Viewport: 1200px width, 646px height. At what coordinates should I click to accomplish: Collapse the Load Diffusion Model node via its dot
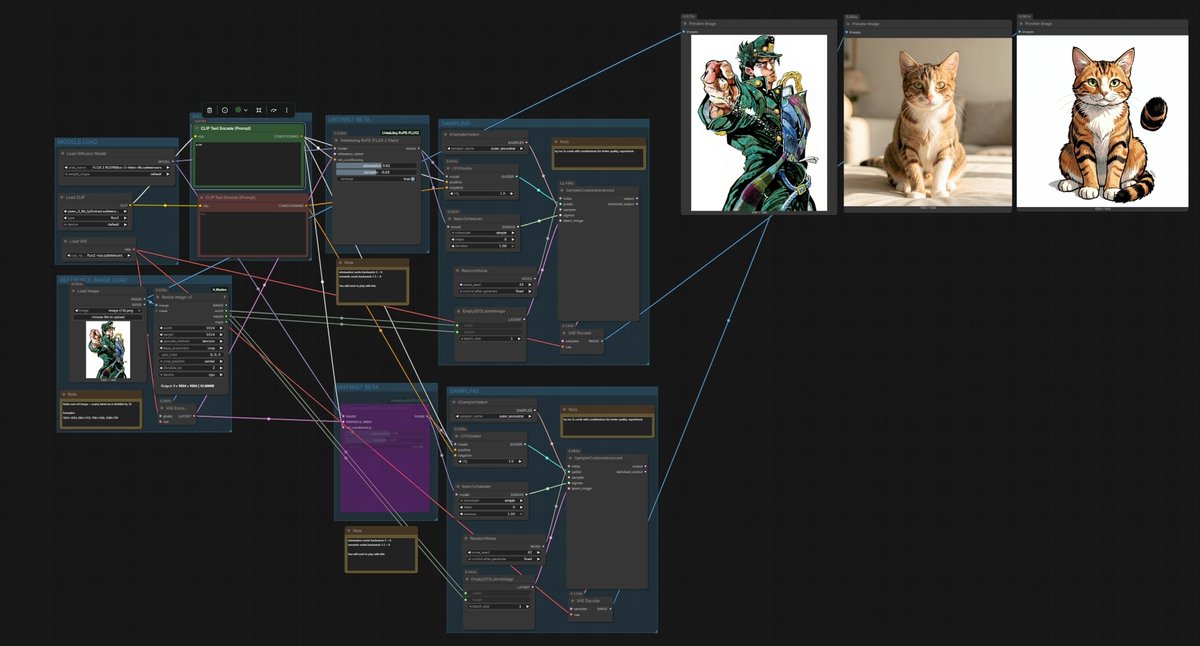(x=63, y=153)
